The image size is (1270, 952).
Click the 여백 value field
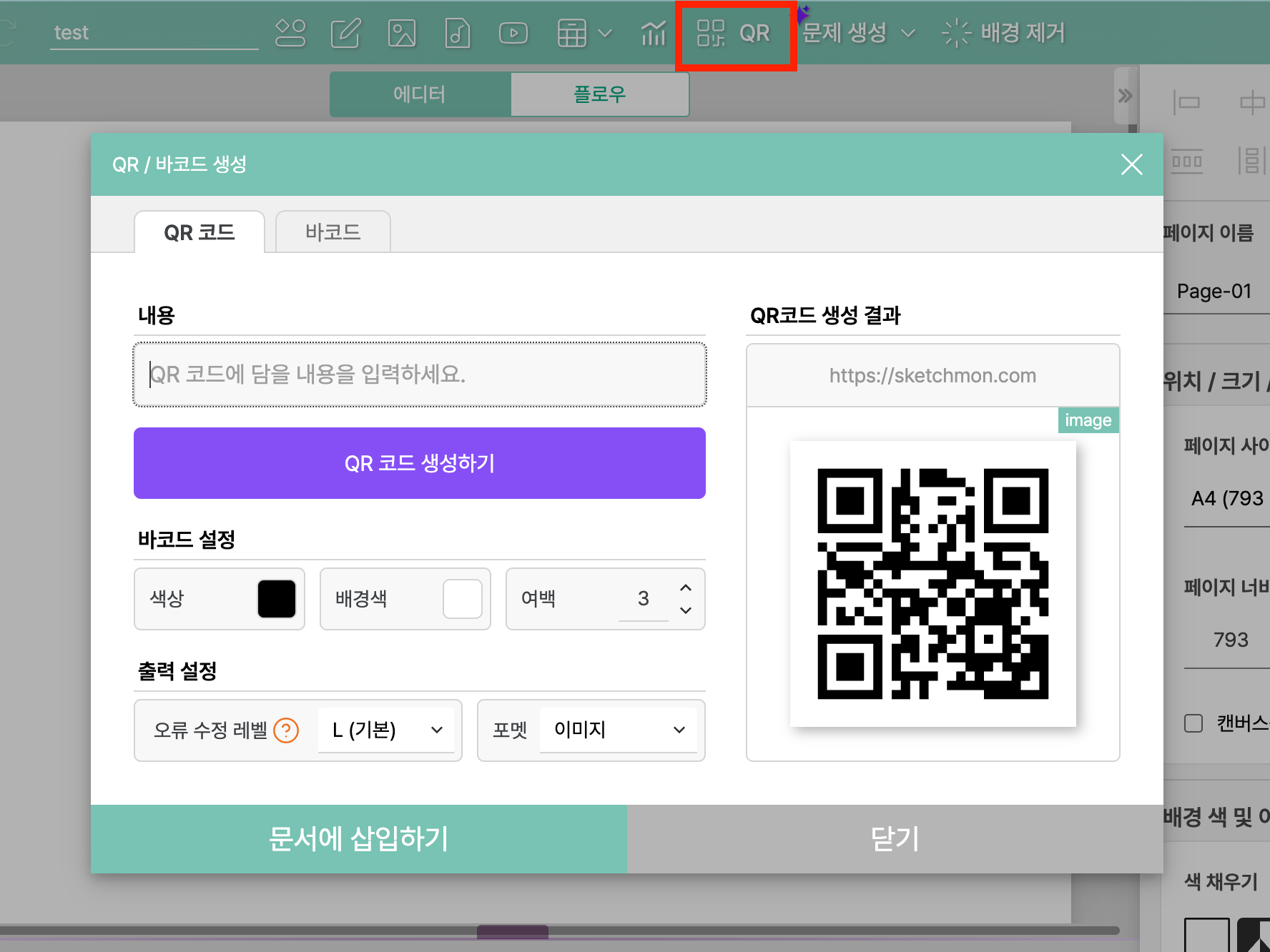pyautogui.click(x=643, y=599)
